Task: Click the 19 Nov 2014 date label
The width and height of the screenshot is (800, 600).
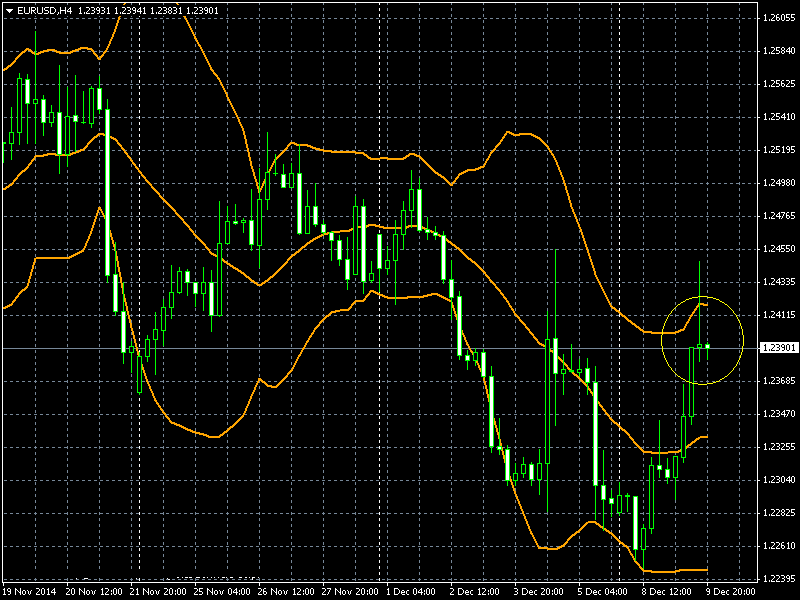Action: 29,592
